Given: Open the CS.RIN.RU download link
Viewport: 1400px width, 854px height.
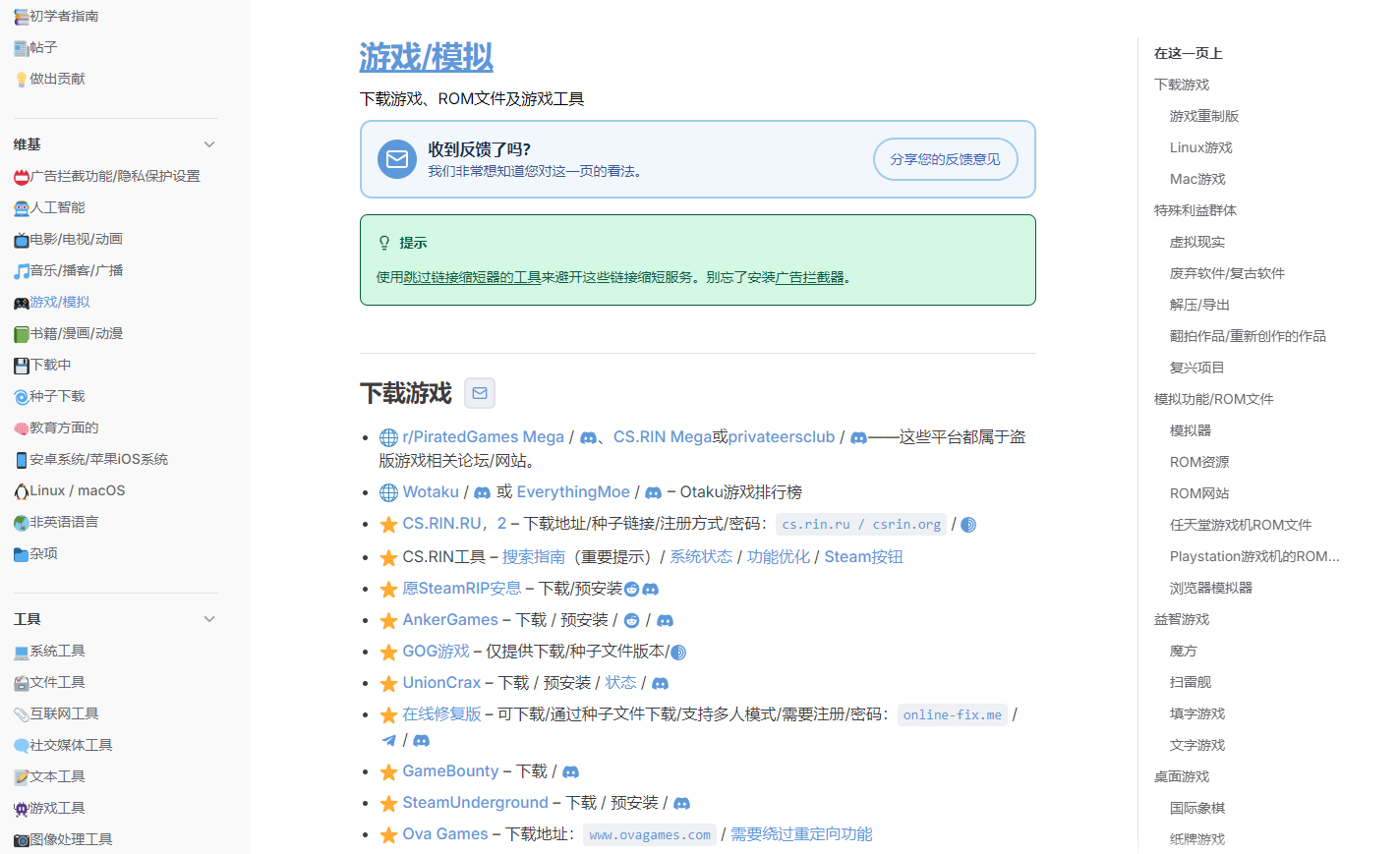Looking at the screenshot, I should click(440, 524).
